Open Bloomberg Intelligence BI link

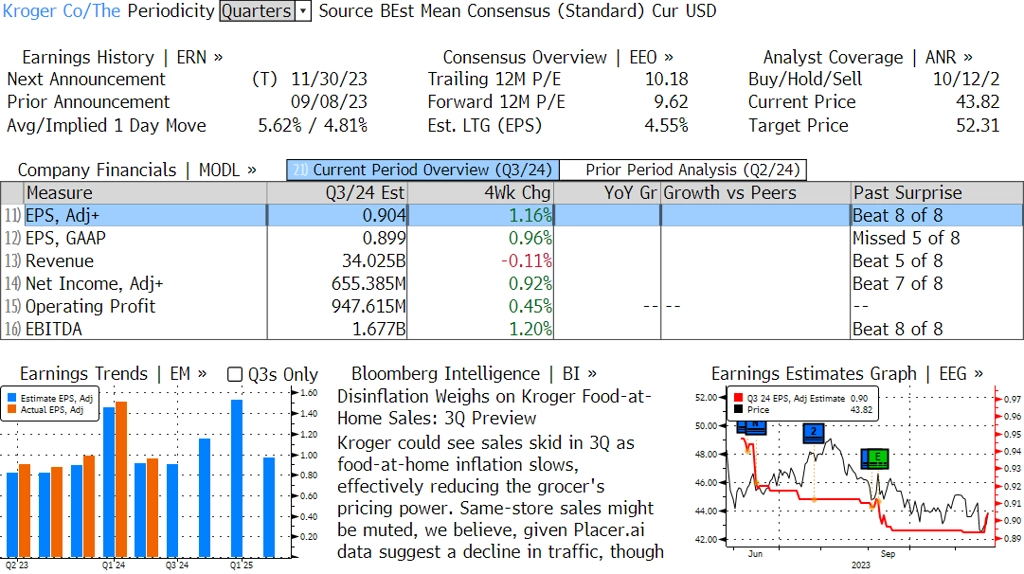[473, 374]
